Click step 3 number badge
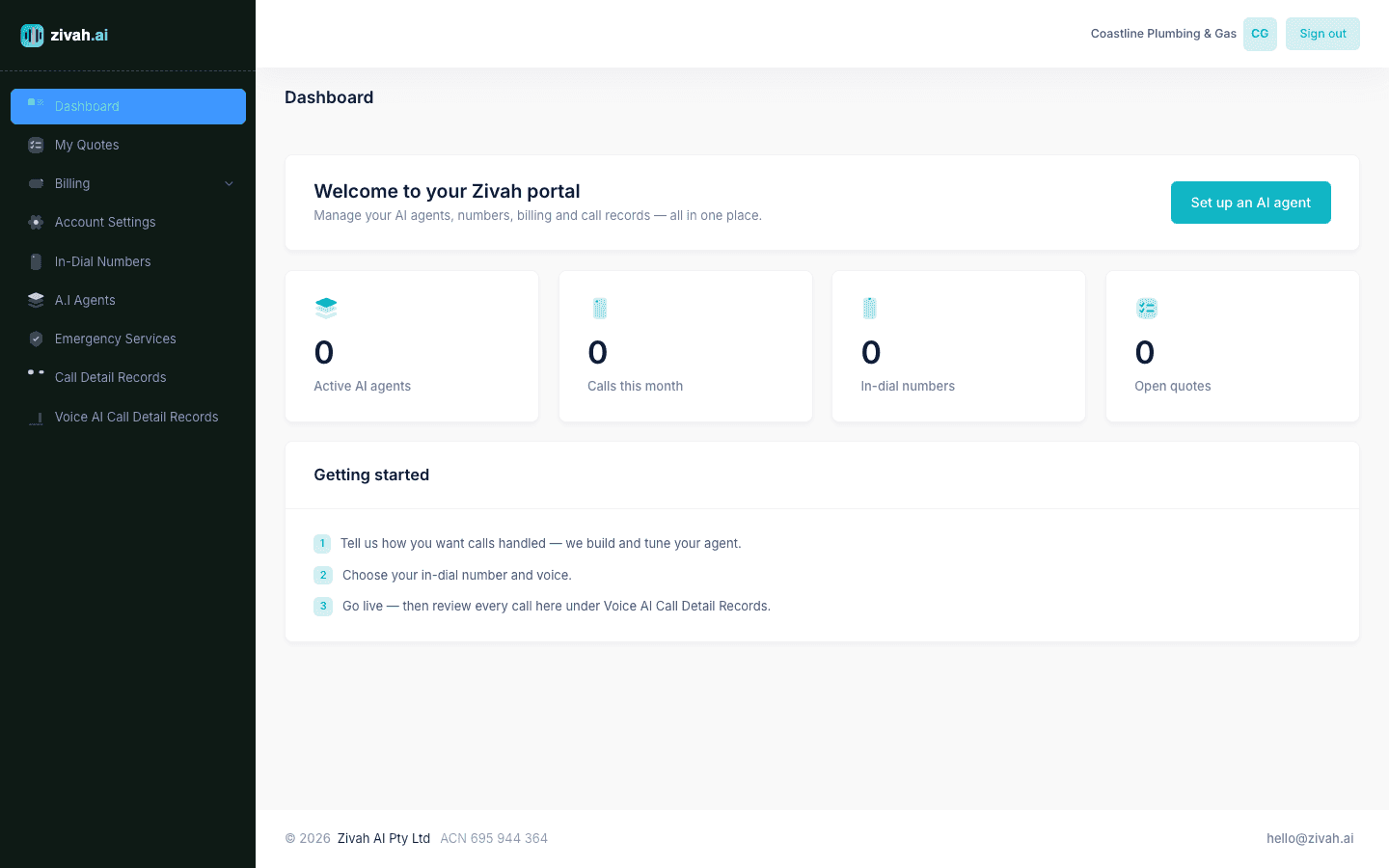The width and height of the screenshot is (1389, 868). (x=323, y=607)
